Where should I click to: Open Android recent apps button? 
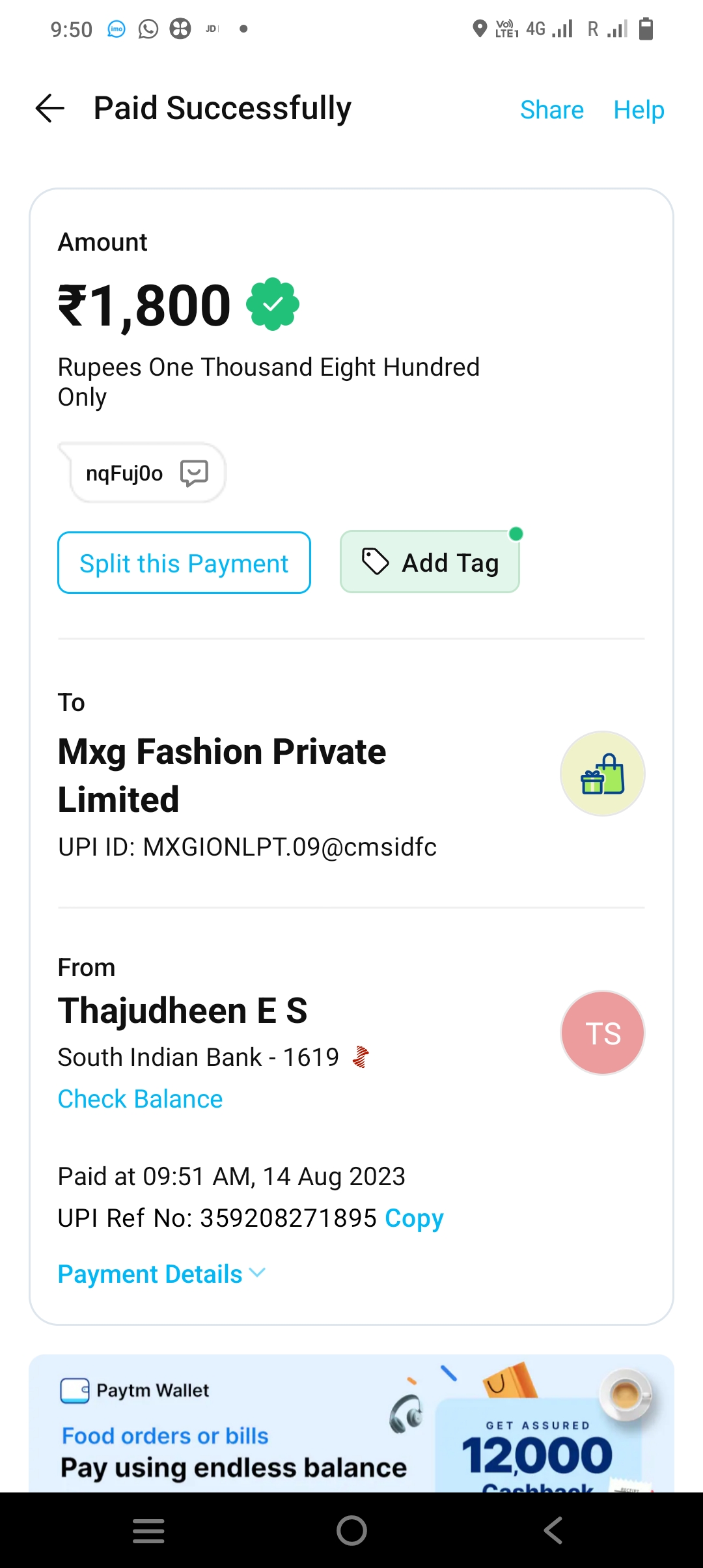pos(148,1530)
